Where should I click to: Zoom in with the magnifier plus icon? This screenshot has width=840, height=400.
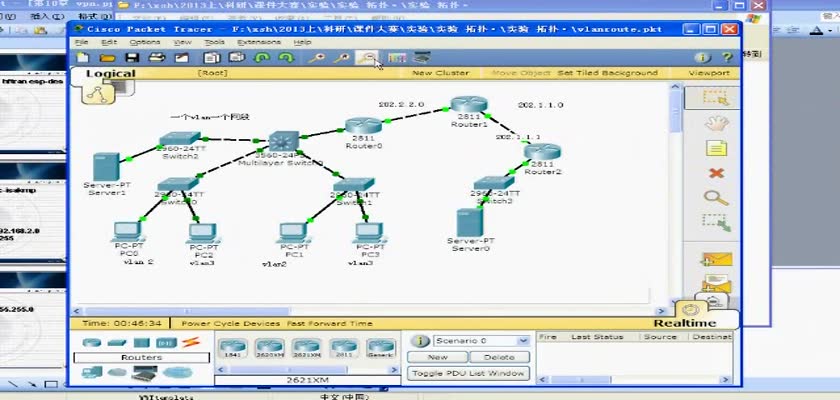pos(317,57)
